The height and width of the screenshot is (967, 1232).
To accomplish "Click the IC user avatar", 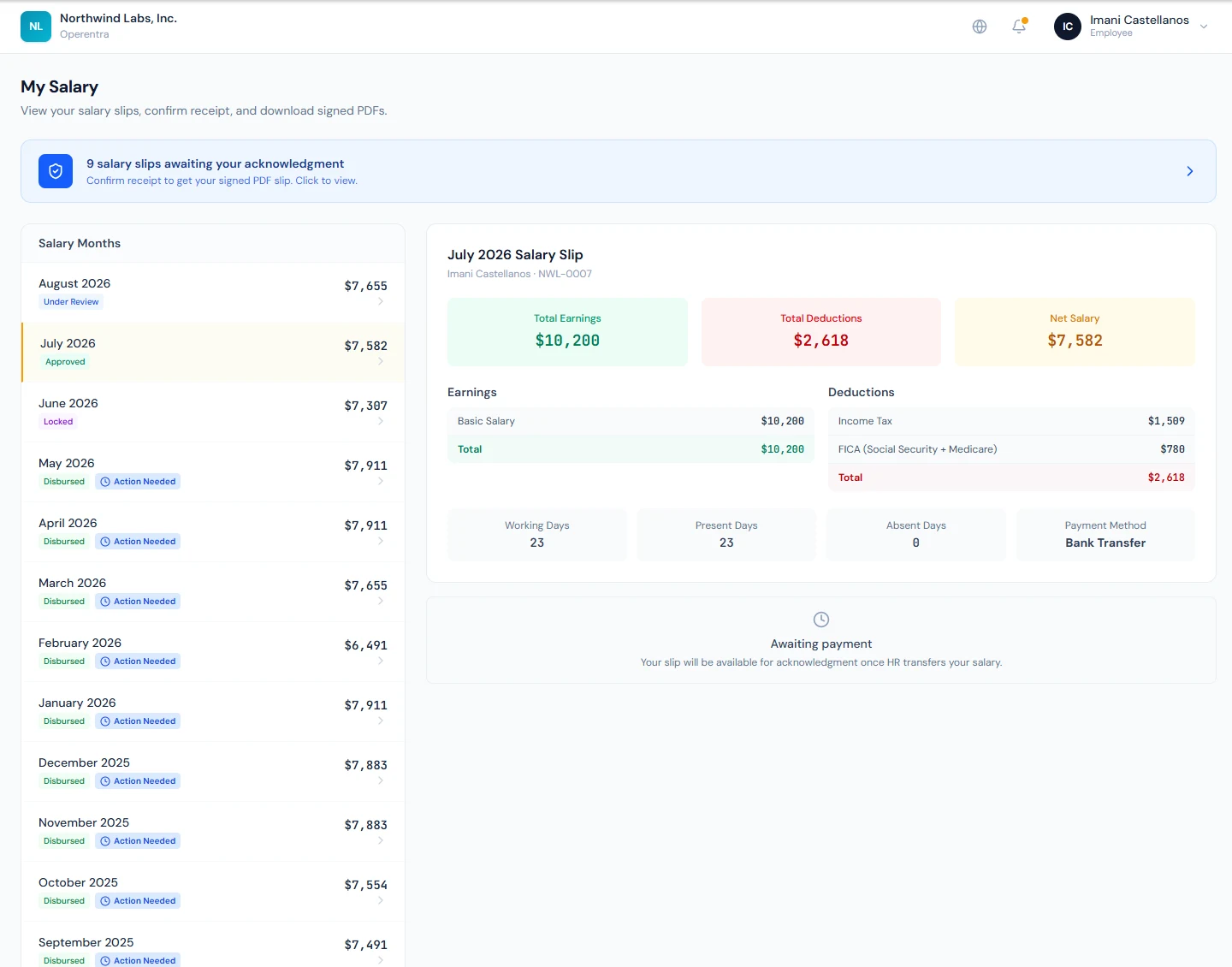I will pos(1068,27).
